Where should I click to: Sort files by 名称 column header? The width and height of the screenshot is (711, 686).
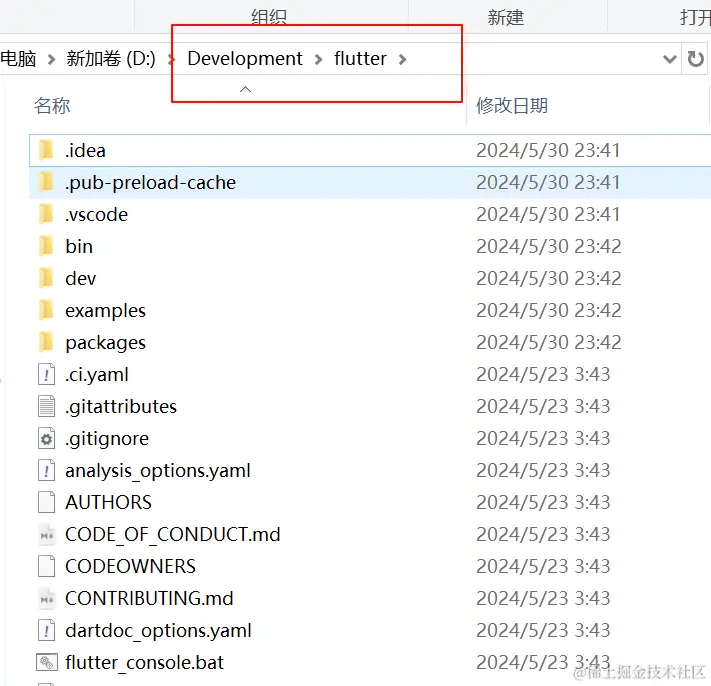point(52,105)
